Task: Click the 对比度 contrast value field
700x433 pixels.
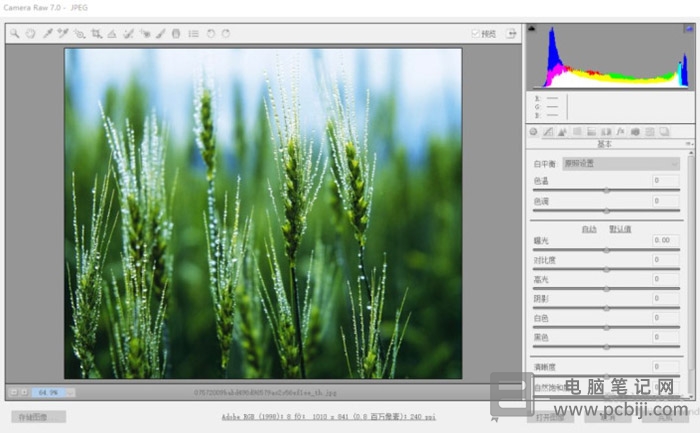Action: tap(666, 259)
